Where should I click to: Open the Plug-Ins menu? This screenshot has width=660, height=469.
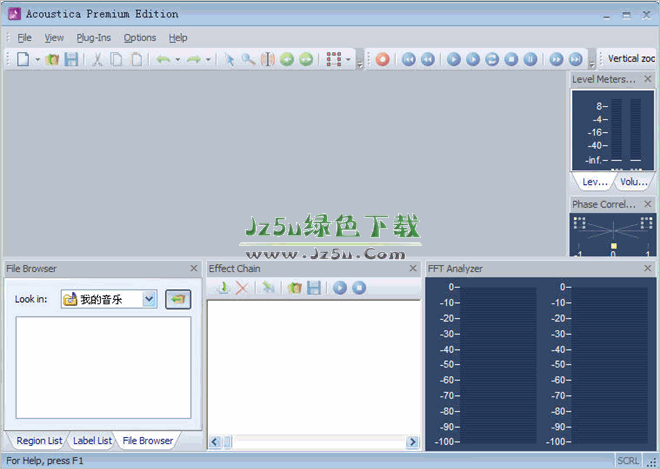pos(93,38)
